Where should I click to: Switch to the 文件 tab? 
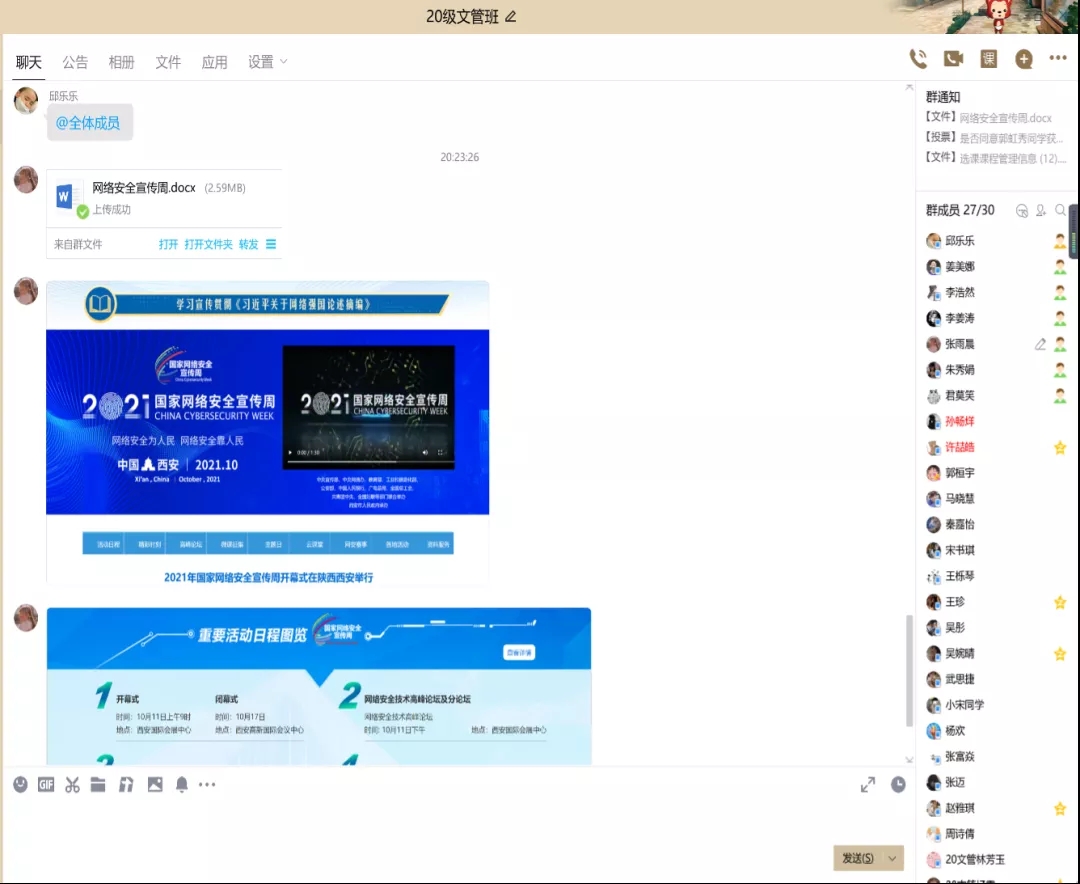click(x=168, y=62)
